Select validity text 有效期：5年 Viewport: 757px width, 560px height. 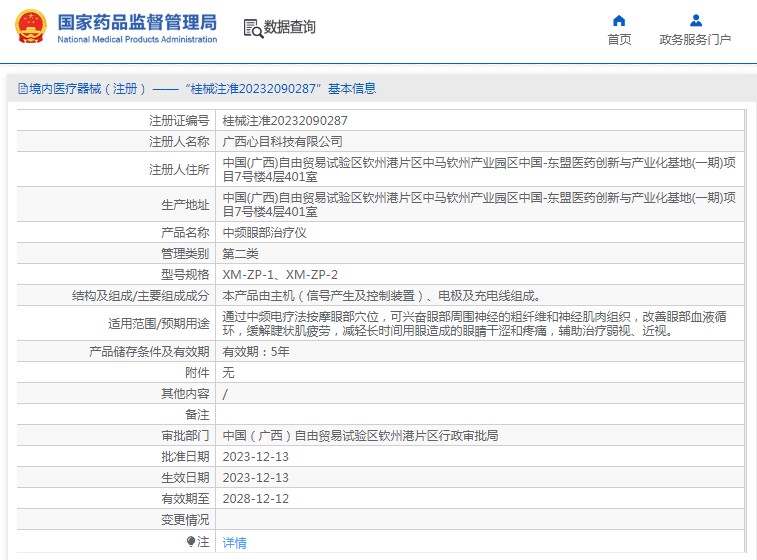(256, 351)
